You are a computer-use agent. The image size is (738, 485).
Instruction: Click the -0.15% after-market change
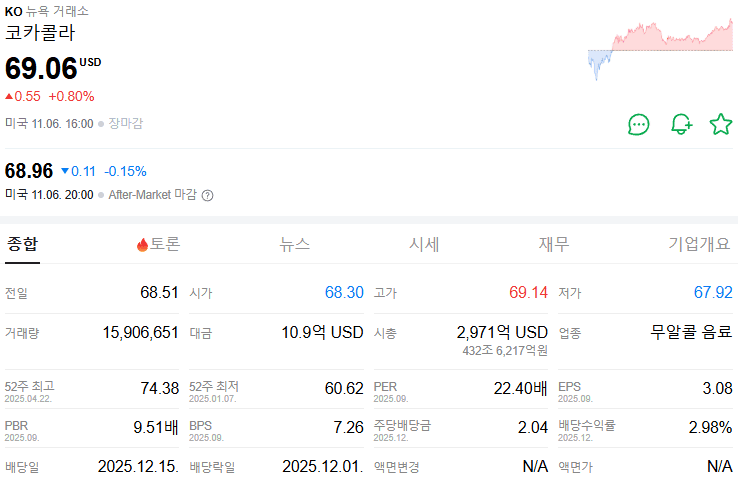click(x=125, y=171)
